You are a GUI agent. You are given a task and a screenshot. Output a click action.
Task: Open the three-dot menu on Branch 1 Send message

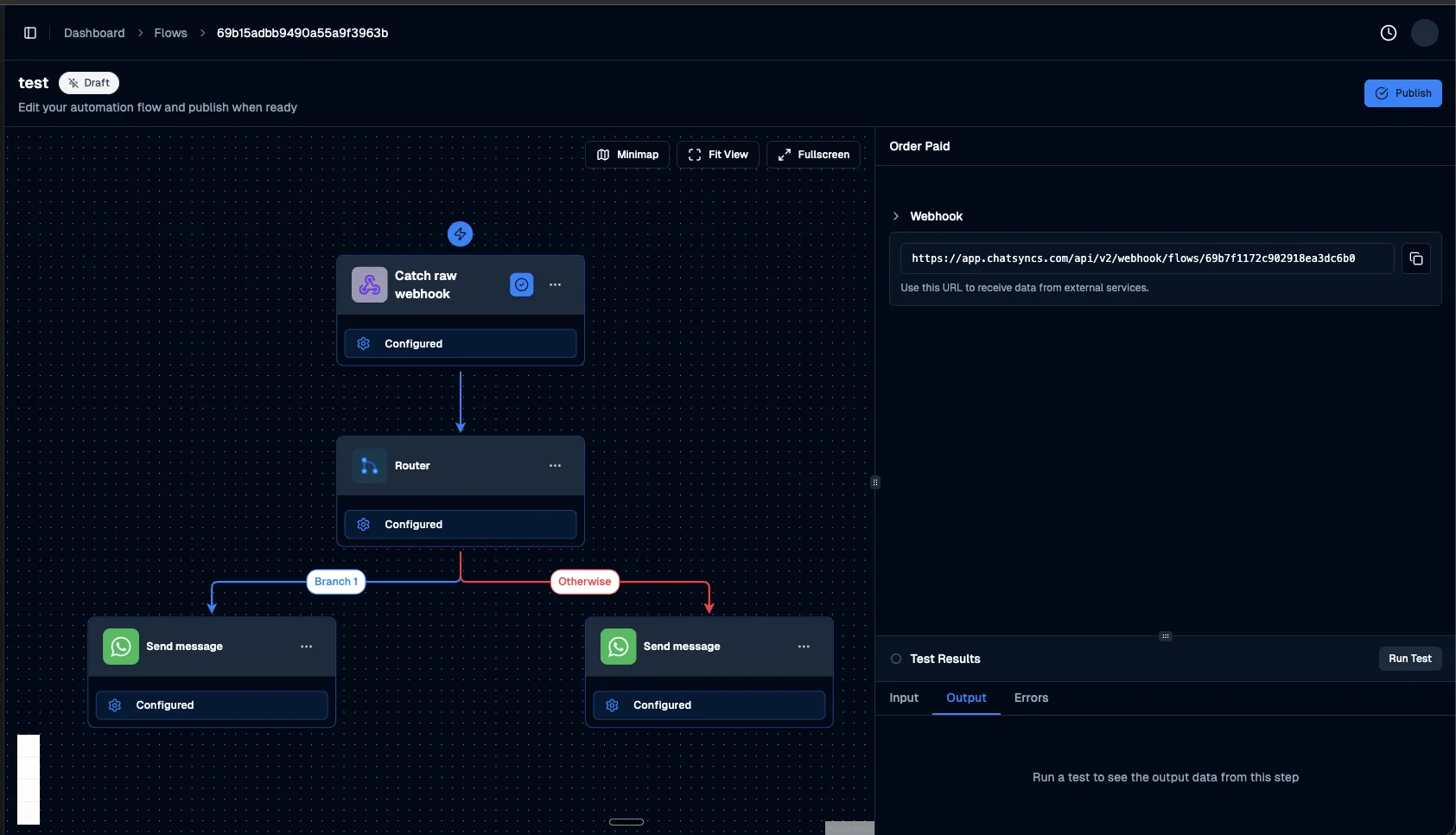tap(307, 646)
